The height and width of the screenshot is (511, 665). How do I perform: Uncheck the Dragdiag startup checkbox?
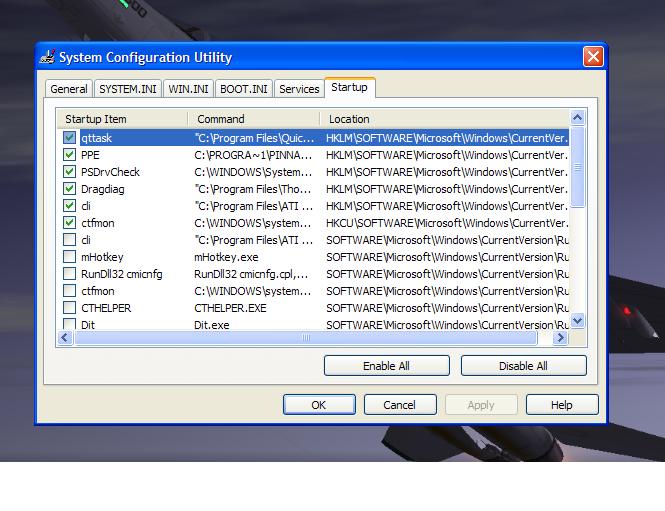click(x=69, y=189)
